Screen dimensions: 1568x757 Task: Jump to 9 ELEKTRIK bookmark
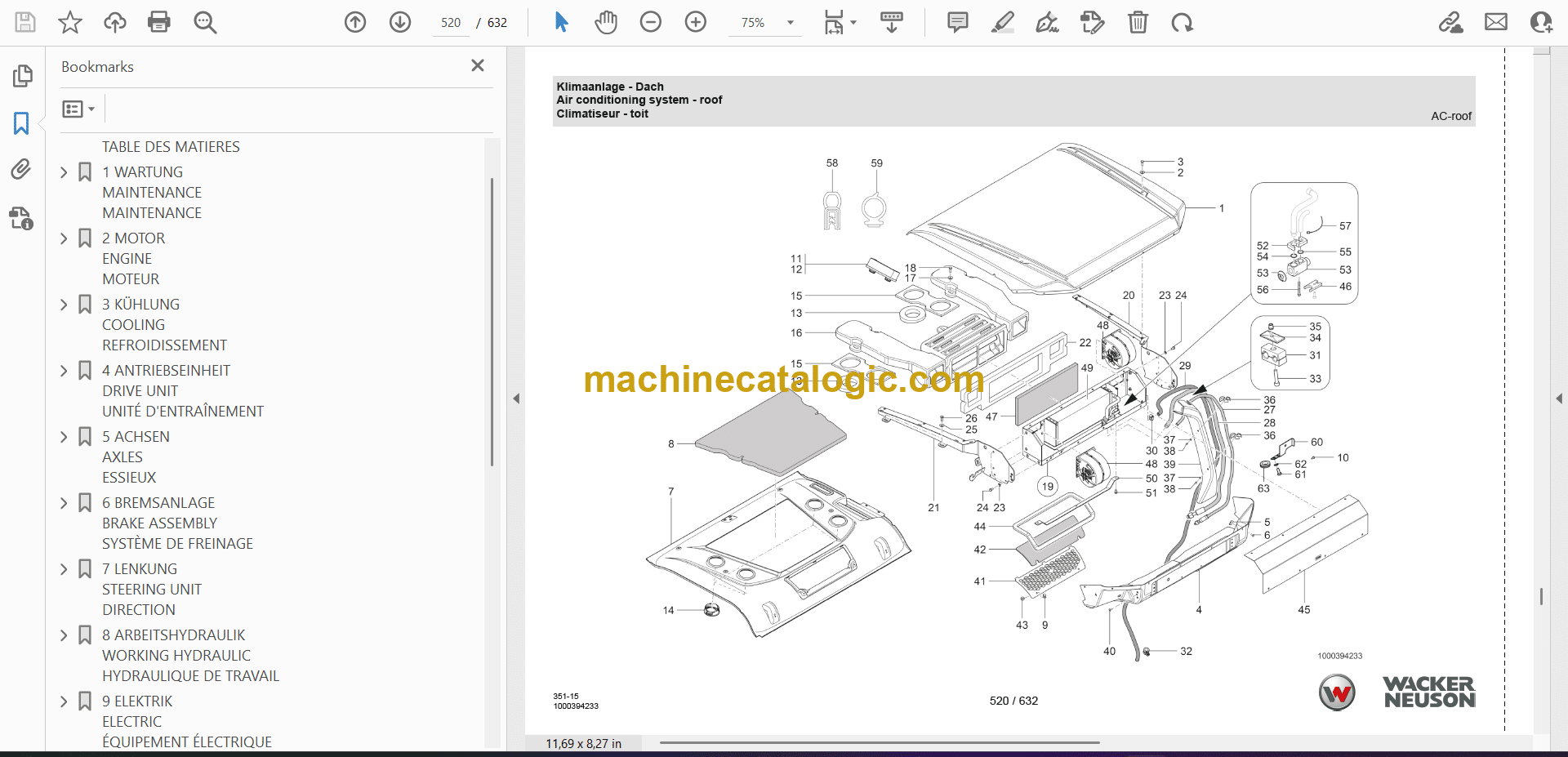tap(137, 701)
